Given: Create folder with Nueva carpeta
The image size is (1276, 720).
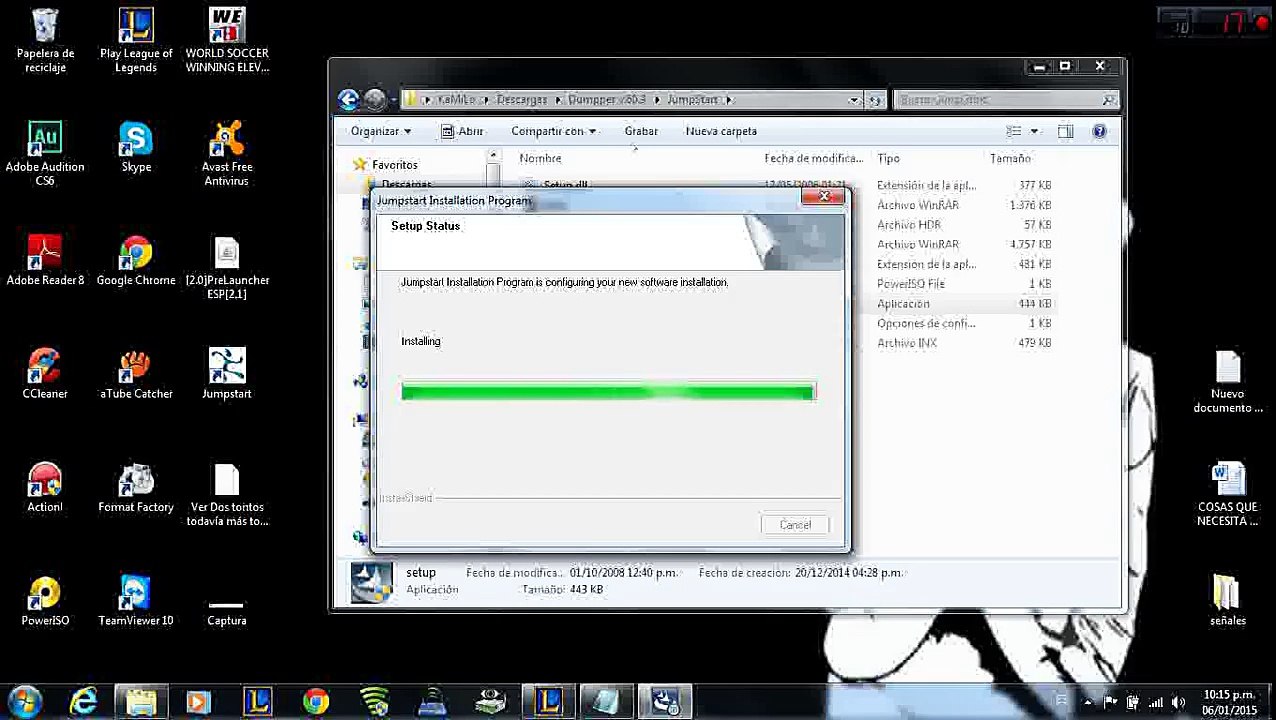Looking at the screenshot, I should point(721,131).
